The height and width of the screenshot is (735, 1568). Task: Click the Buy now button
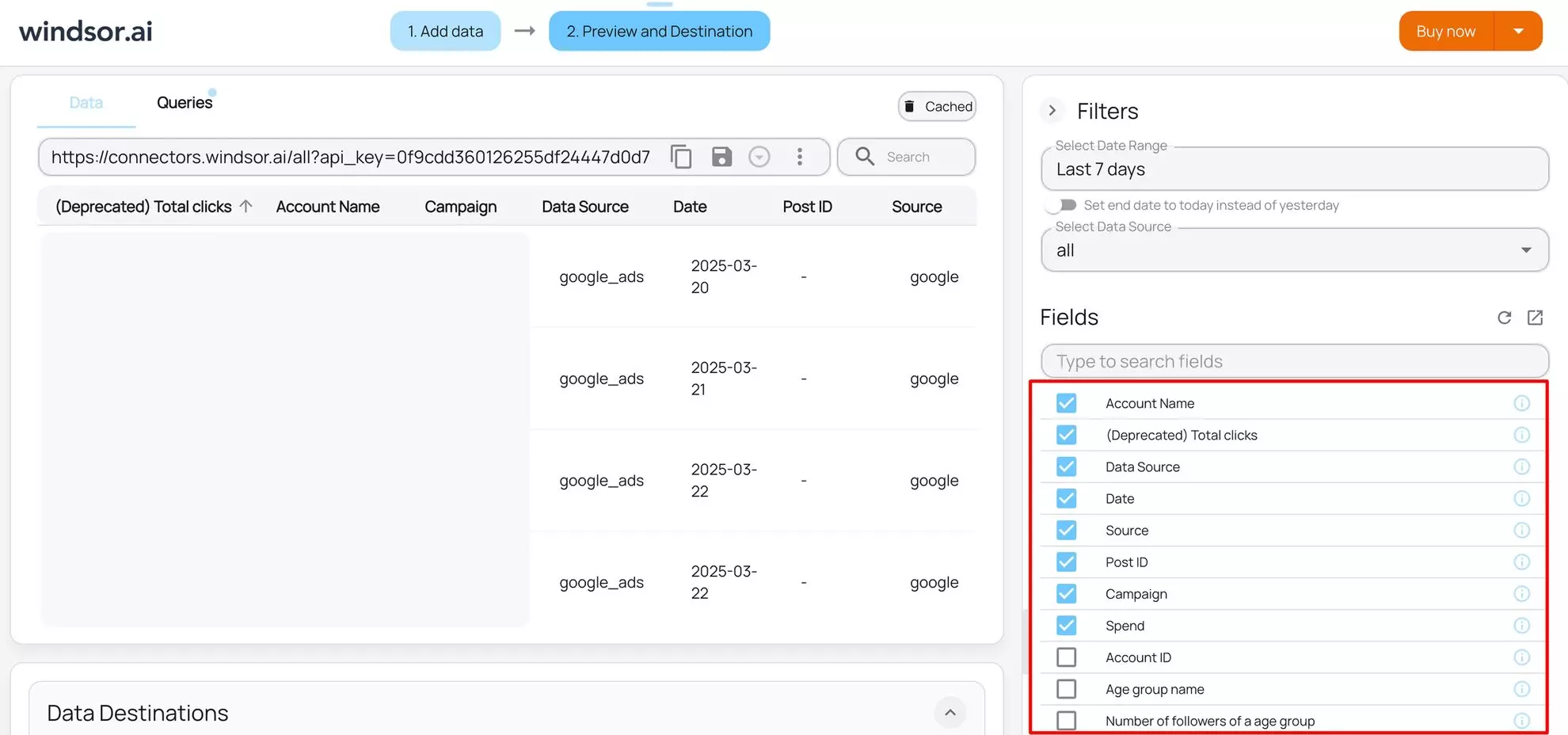click(x=1446, y=31)
